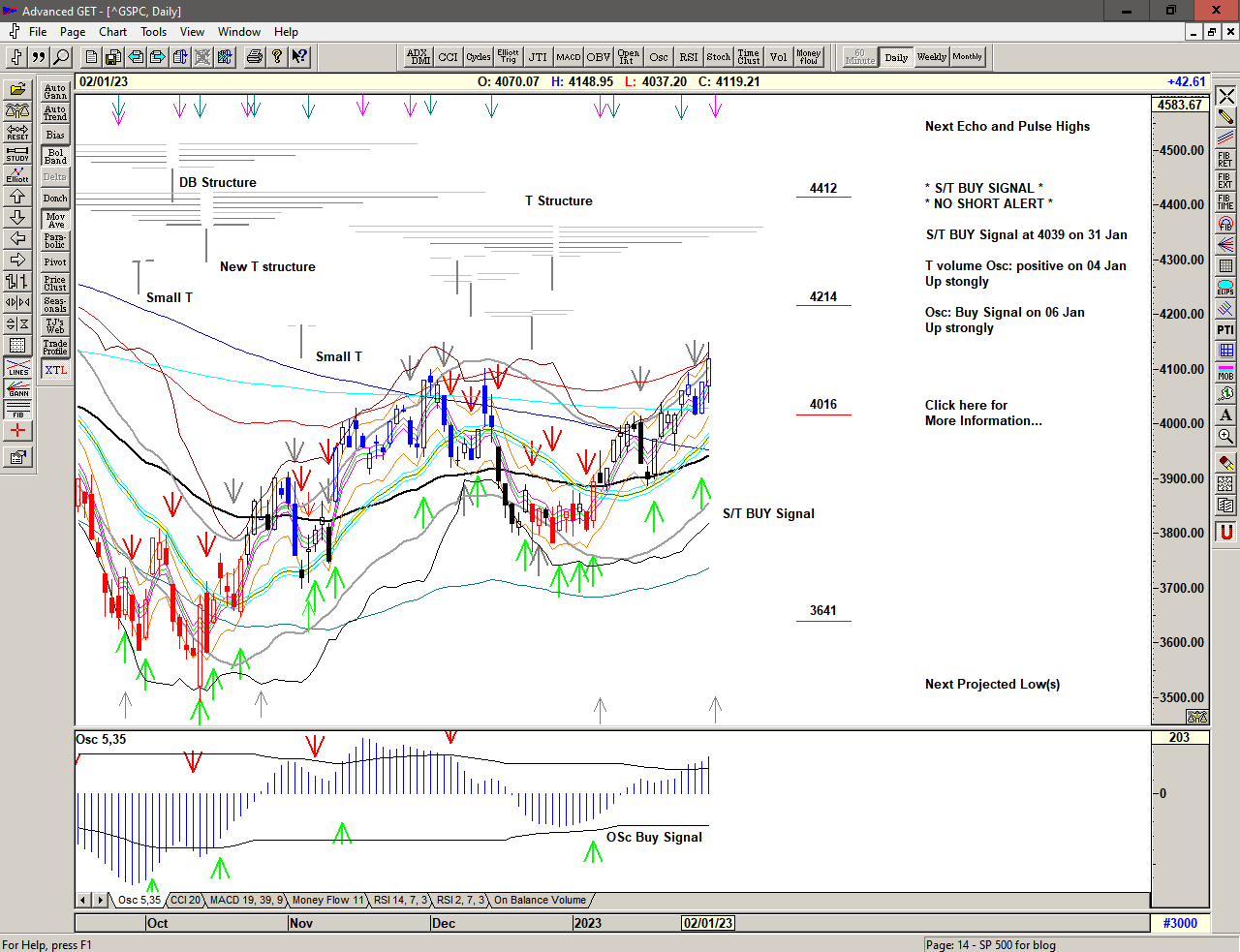Viewport: 1240px width, 952px height.
Task: Open the Chart menu
Action: [x=112, y=32]
